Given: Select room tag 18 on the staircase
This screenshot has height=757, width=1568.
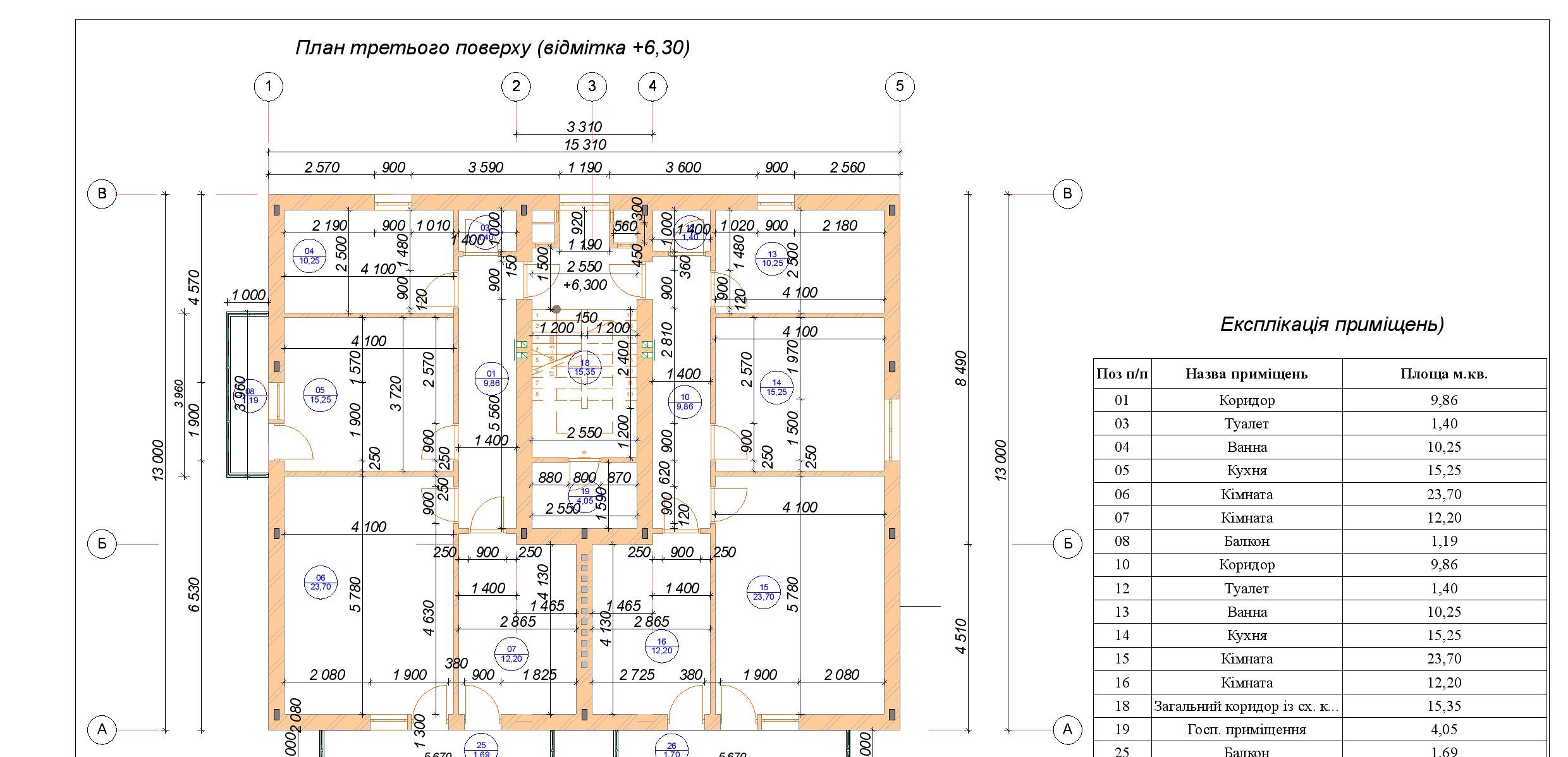Looking at the screenshot, I should pos(585,367).
